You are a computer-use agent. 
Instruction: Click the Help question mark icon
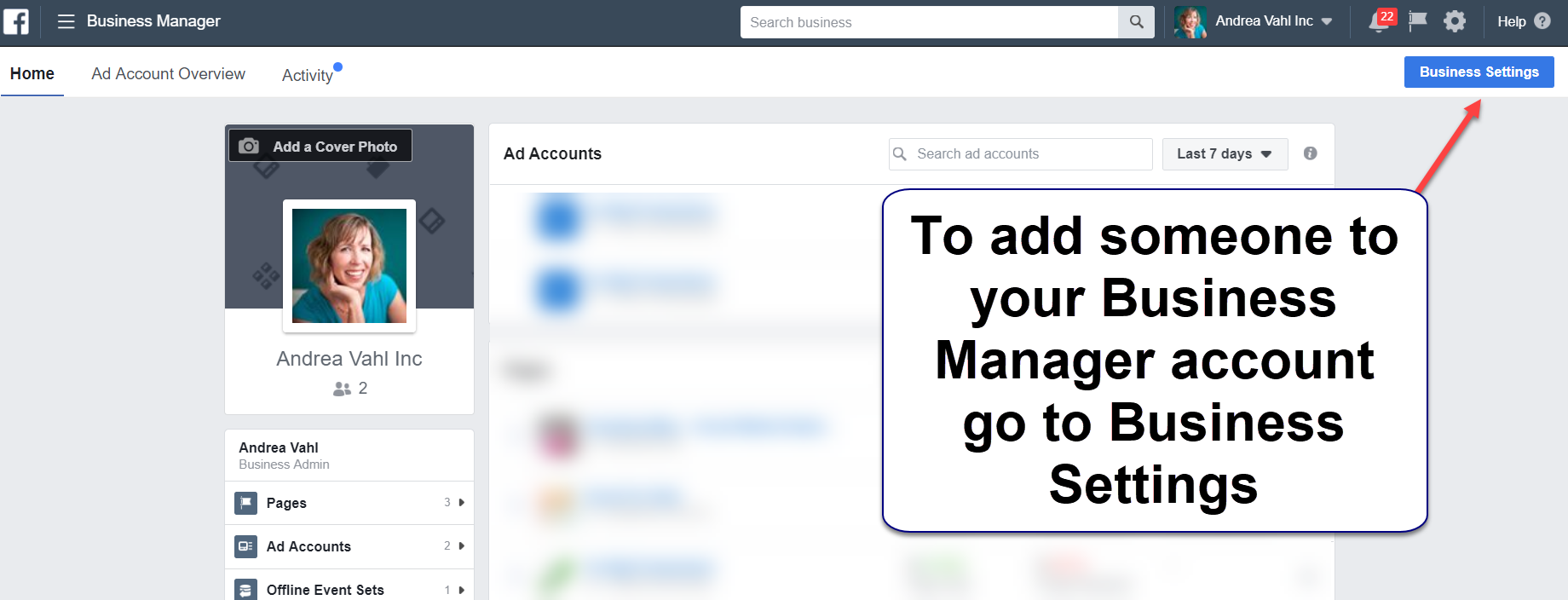click(x=1542, y=21)
